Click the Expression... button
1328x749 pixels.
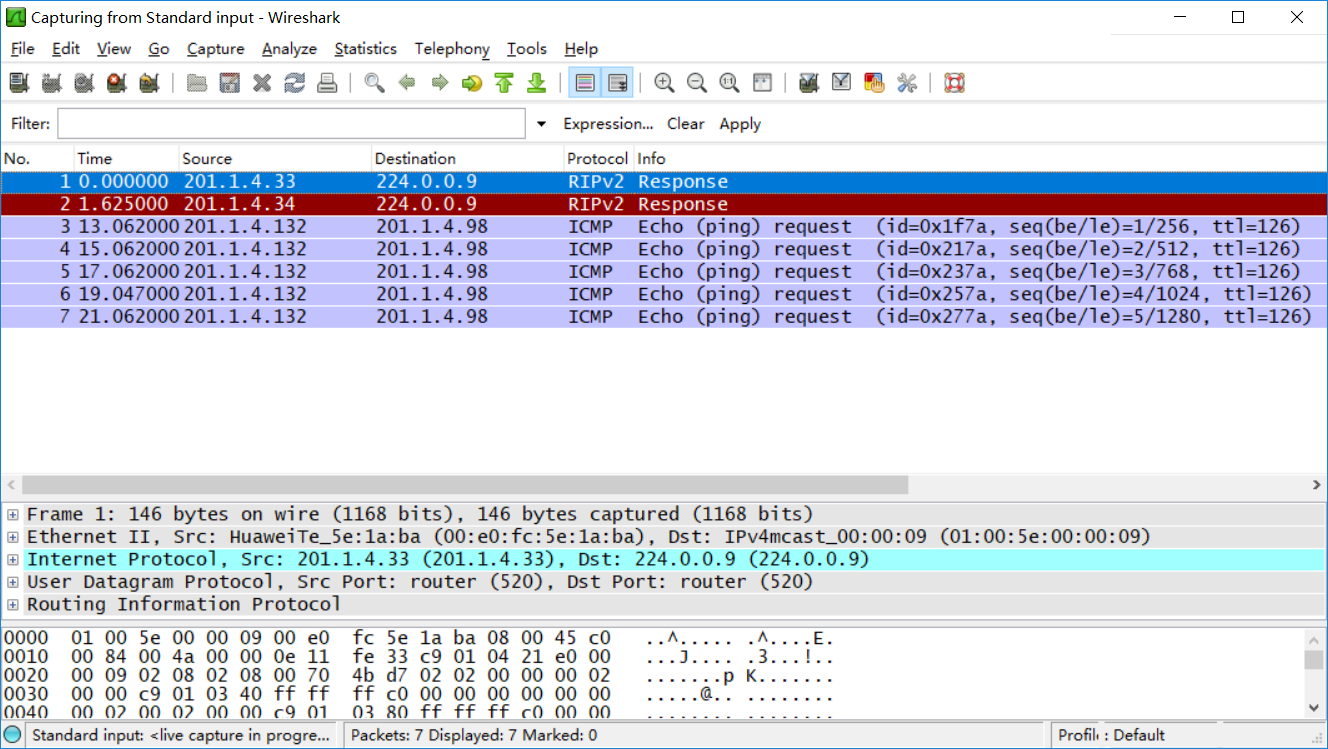pos(608,124)
